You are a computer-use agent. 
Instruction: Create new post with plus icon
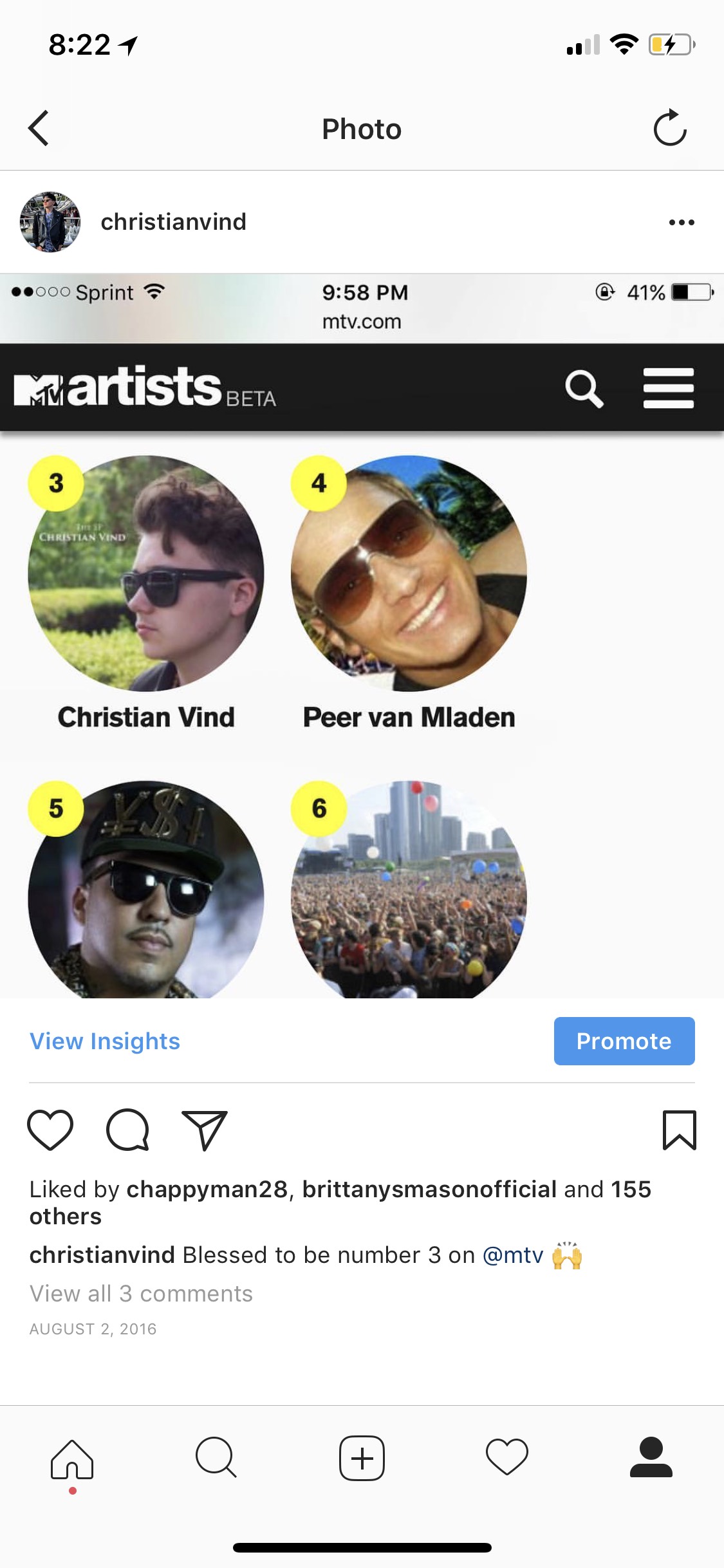click(x=362, y=1458)
